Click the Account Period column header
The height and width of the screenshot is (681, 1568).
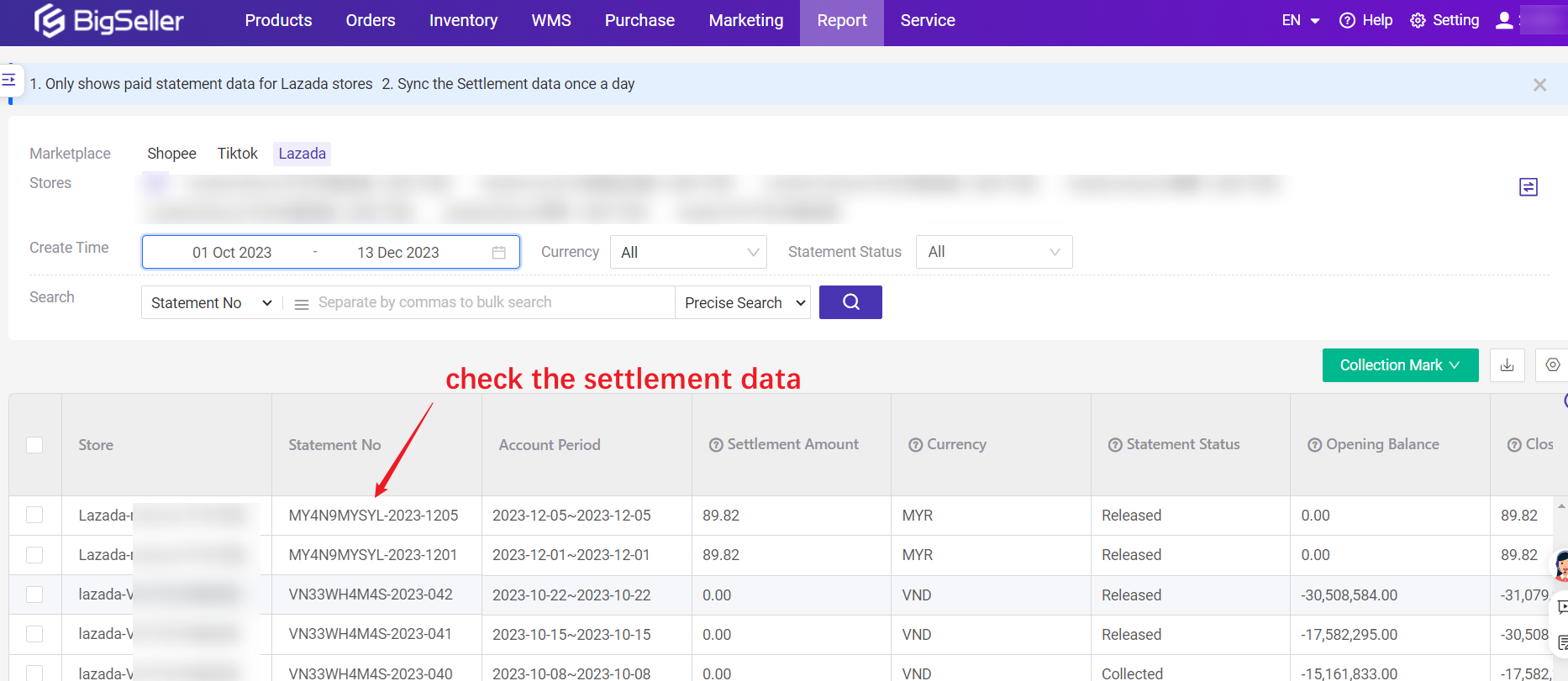[550, 445]
